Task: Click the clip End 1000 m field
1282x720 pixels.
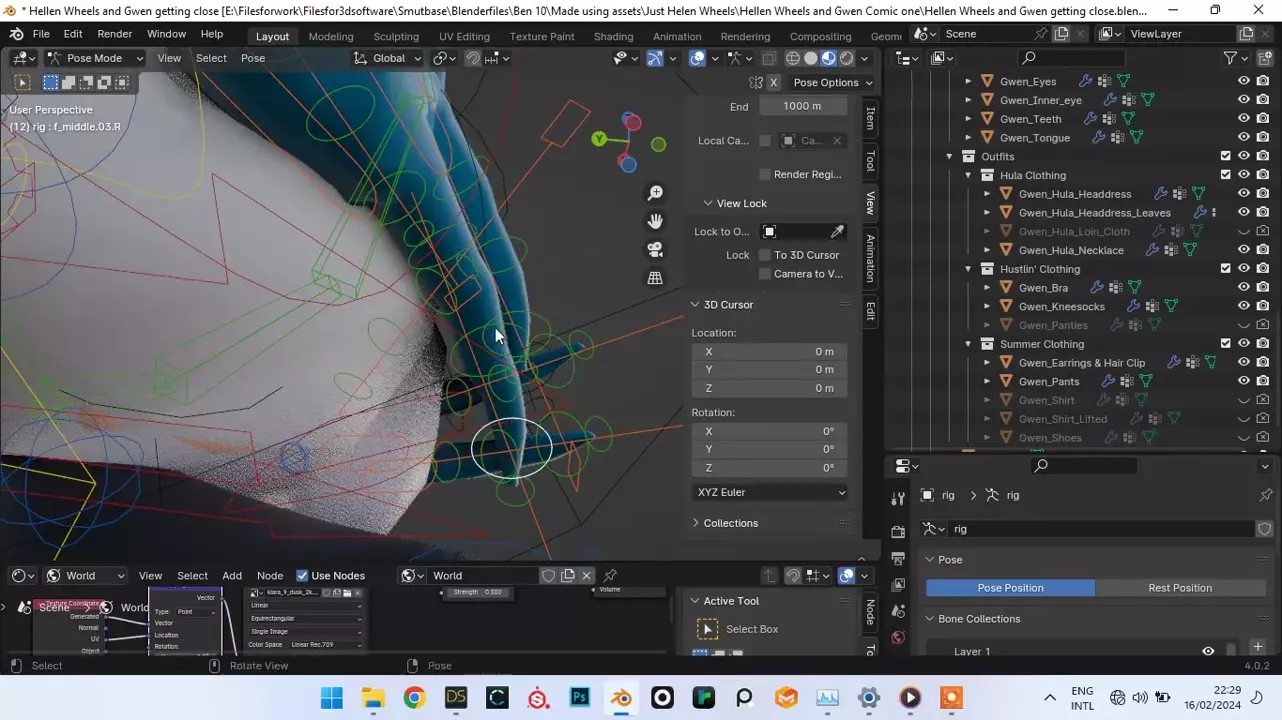Action: pyautogui.click(x=802, y=106)
